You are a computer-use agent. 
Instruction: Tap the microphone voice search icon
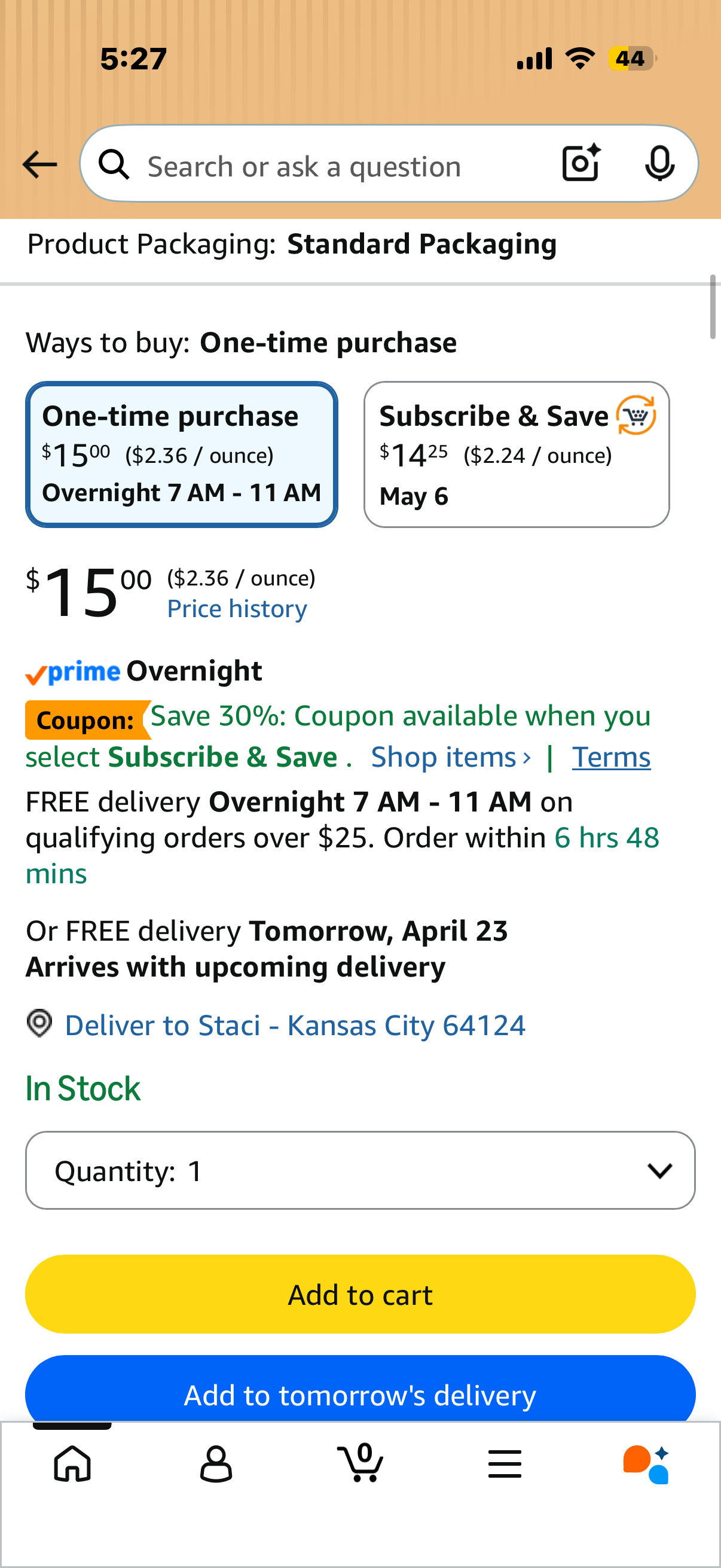click(x=659, y=163)
